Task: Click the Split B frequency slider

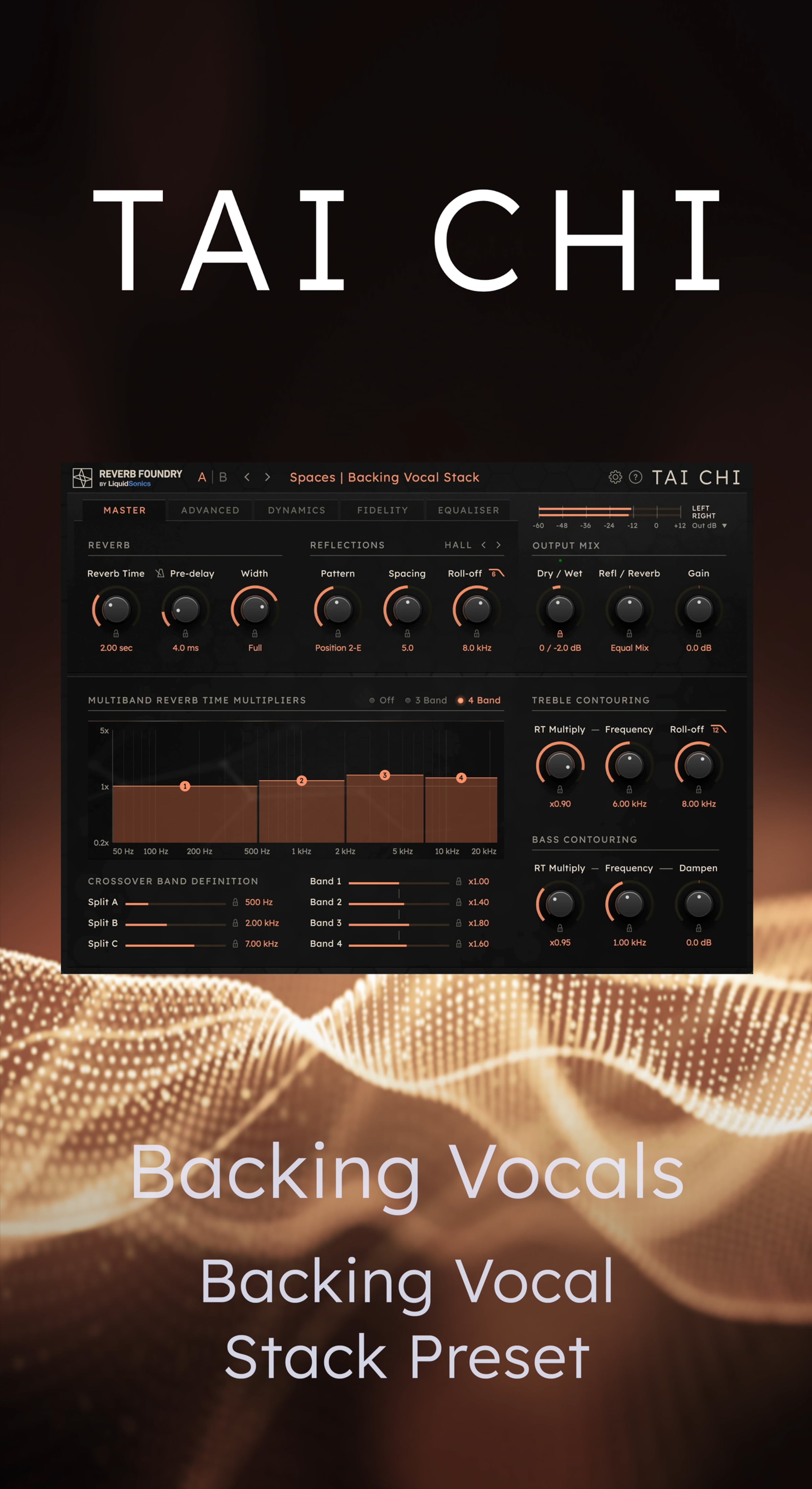Action: coord(175,924)
